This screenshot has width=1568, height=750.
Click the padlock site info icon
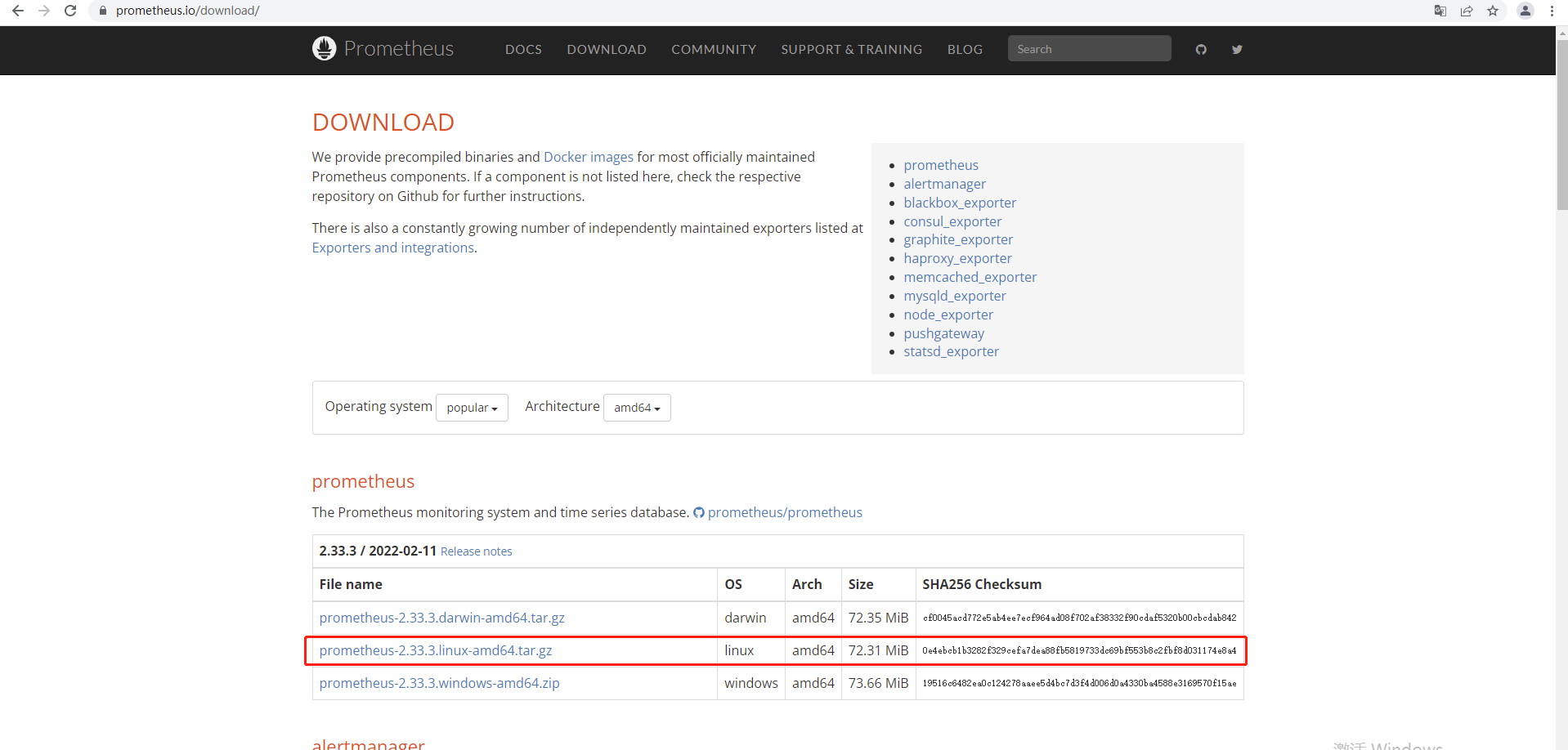[103, 11]
